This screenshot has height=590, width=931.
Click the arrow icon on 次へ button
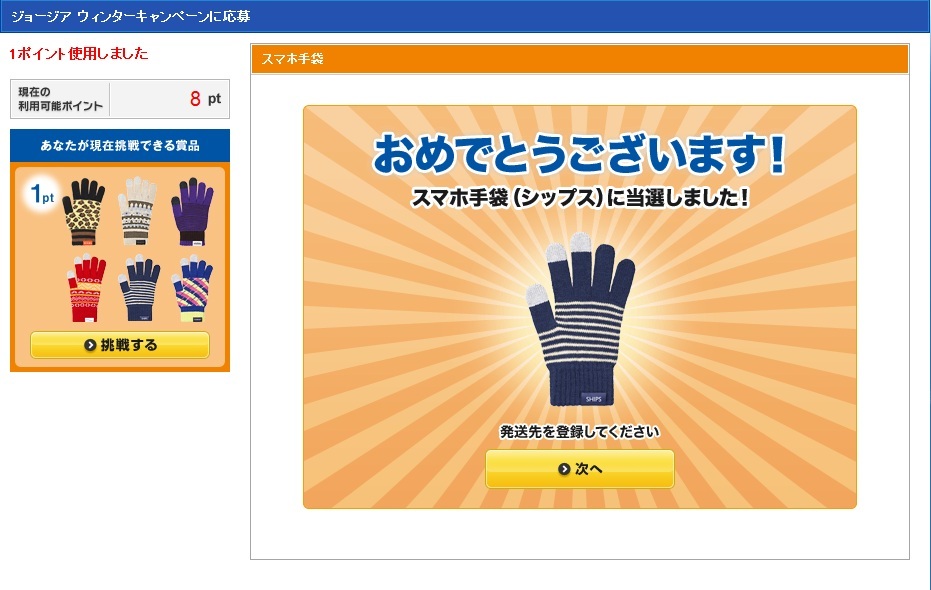click(563, 469)
